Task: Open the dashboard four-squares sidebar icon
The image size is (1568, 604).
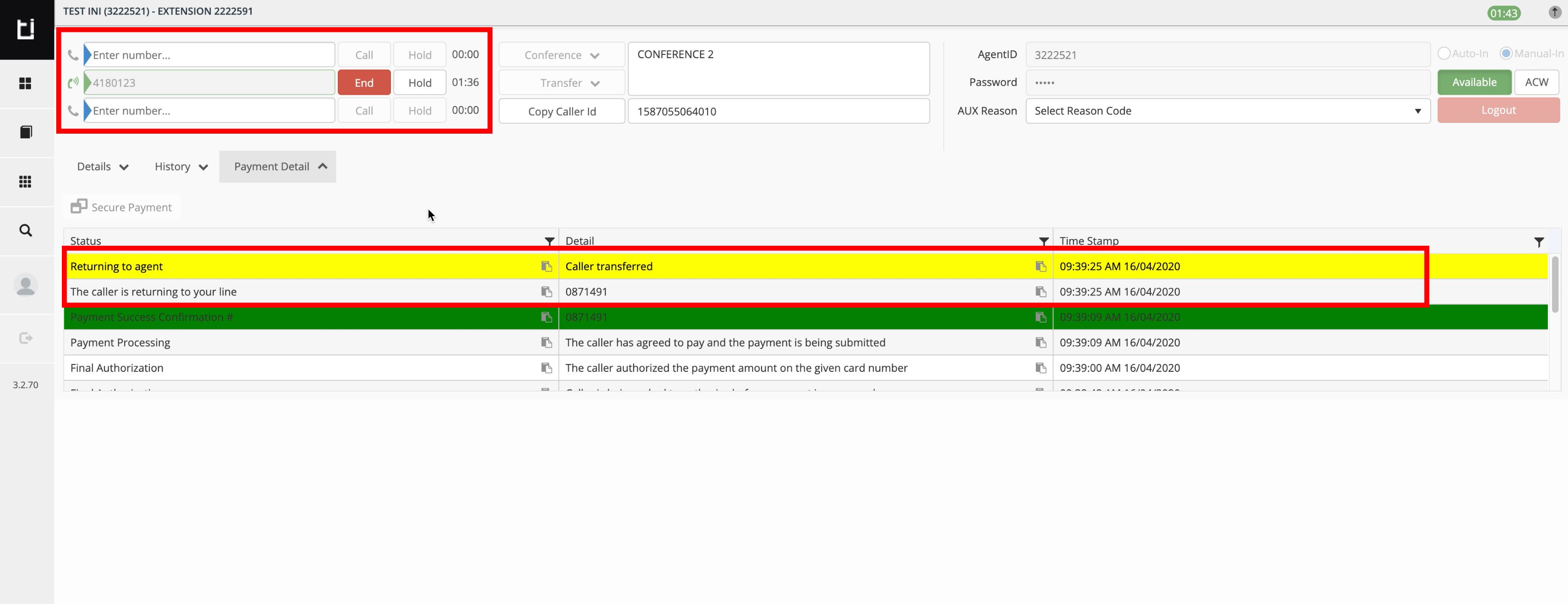Action: point(25,83)
